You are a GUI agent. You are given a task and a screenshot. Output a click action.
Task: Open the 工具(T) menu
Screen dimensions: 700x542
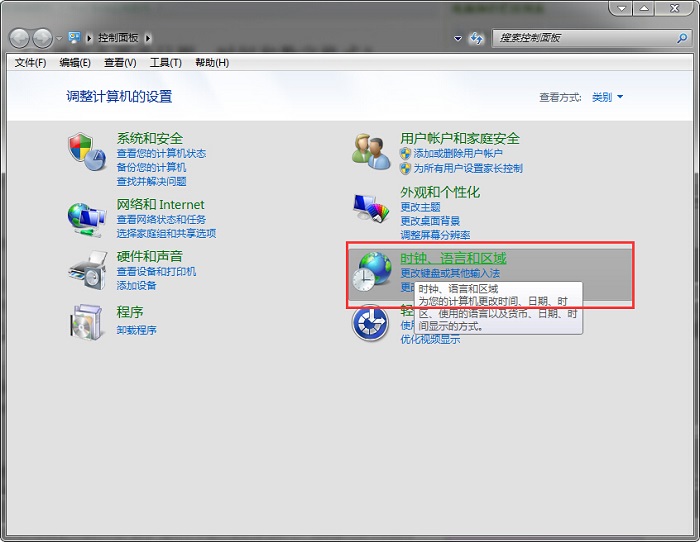165,62
